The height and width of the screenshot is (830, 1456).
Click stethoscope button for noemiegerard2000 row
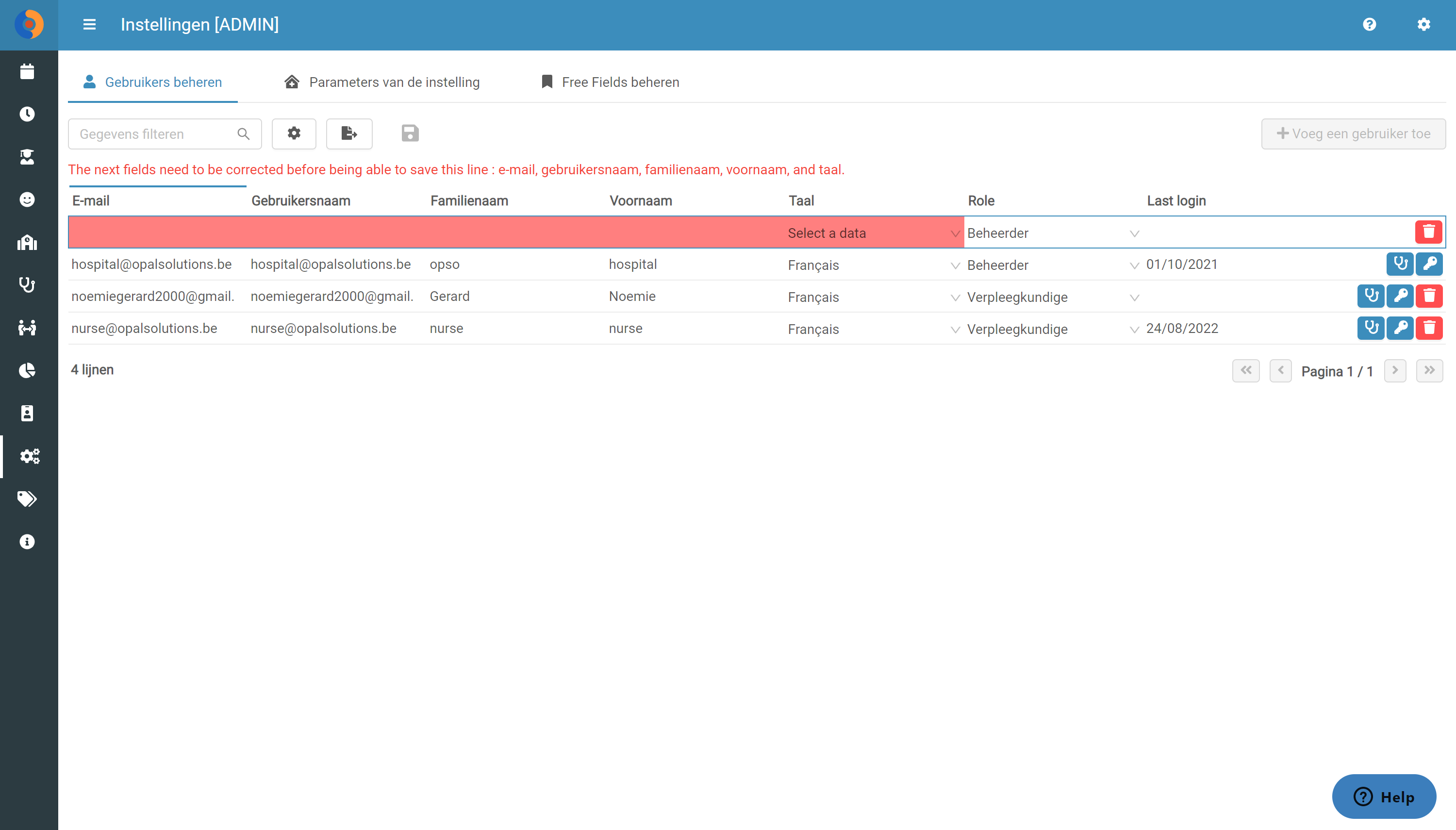[x=1371, y=296]
